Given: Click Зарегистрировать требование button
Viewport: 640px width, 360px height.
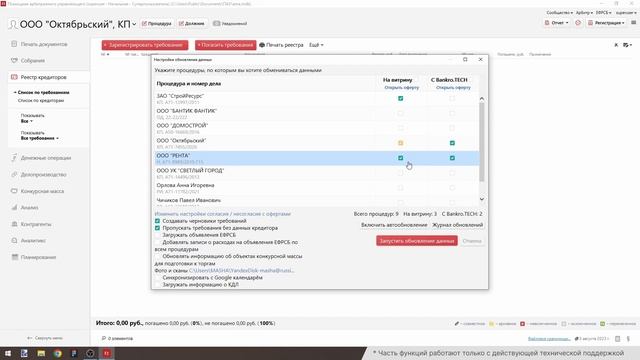Looking at the screenshot, I should click(145, 45).
